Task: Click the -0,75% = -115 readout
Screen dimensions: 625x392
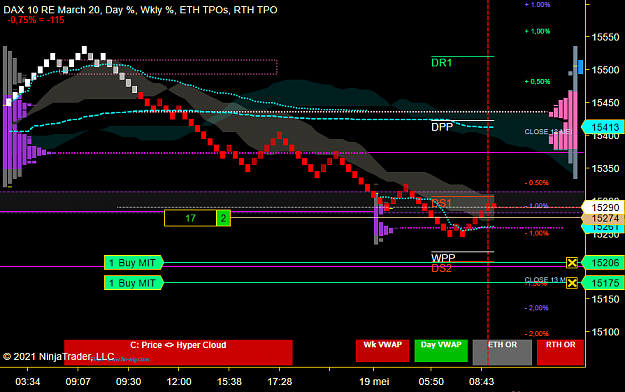Action: click(x=36, y=20)
